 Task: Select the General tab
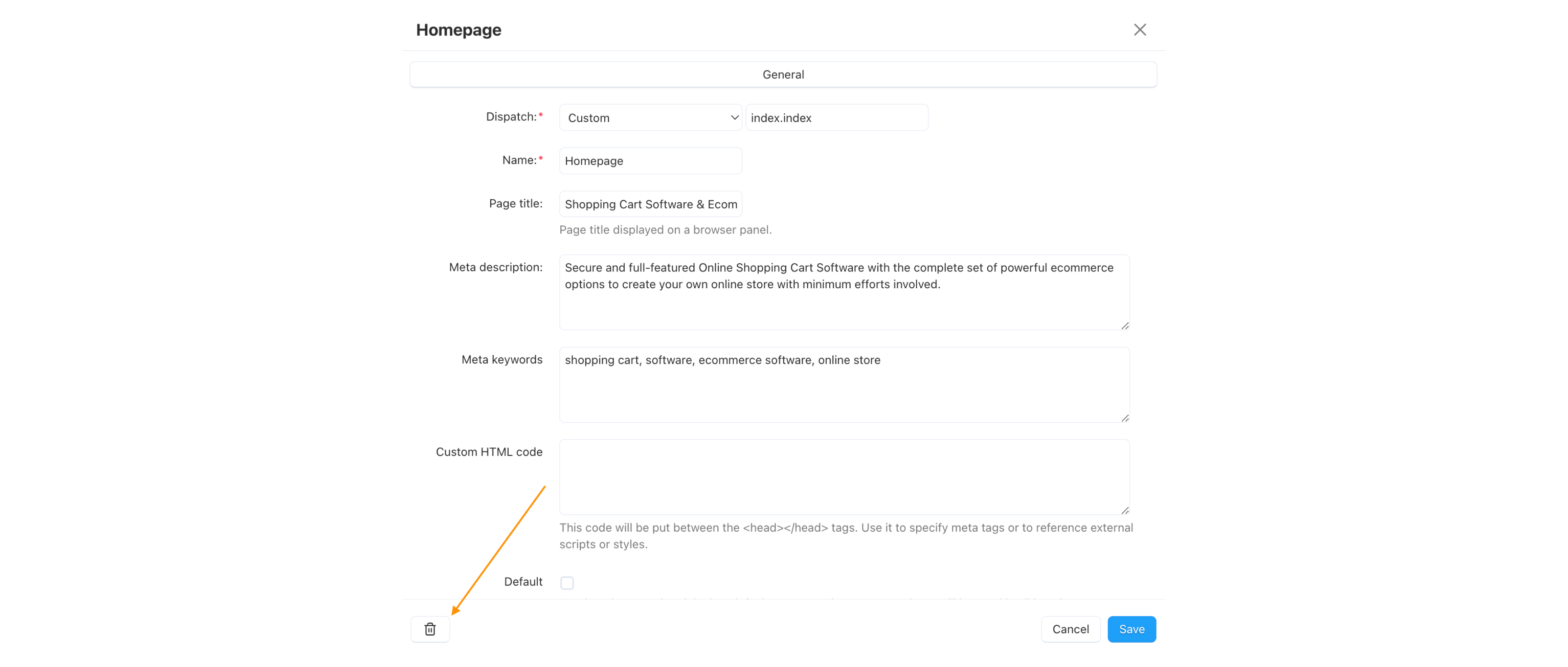point(783,74)
